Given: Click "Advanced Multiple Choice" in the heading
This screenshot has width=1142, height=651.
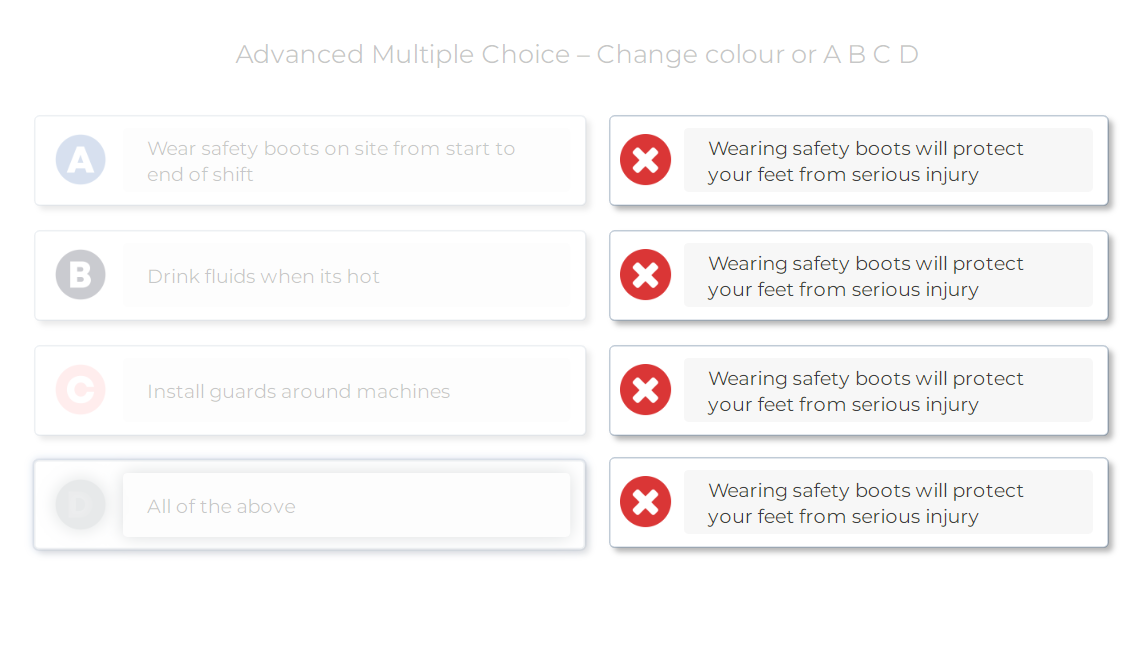Looking at the screenshot, I should pos(404,54).
